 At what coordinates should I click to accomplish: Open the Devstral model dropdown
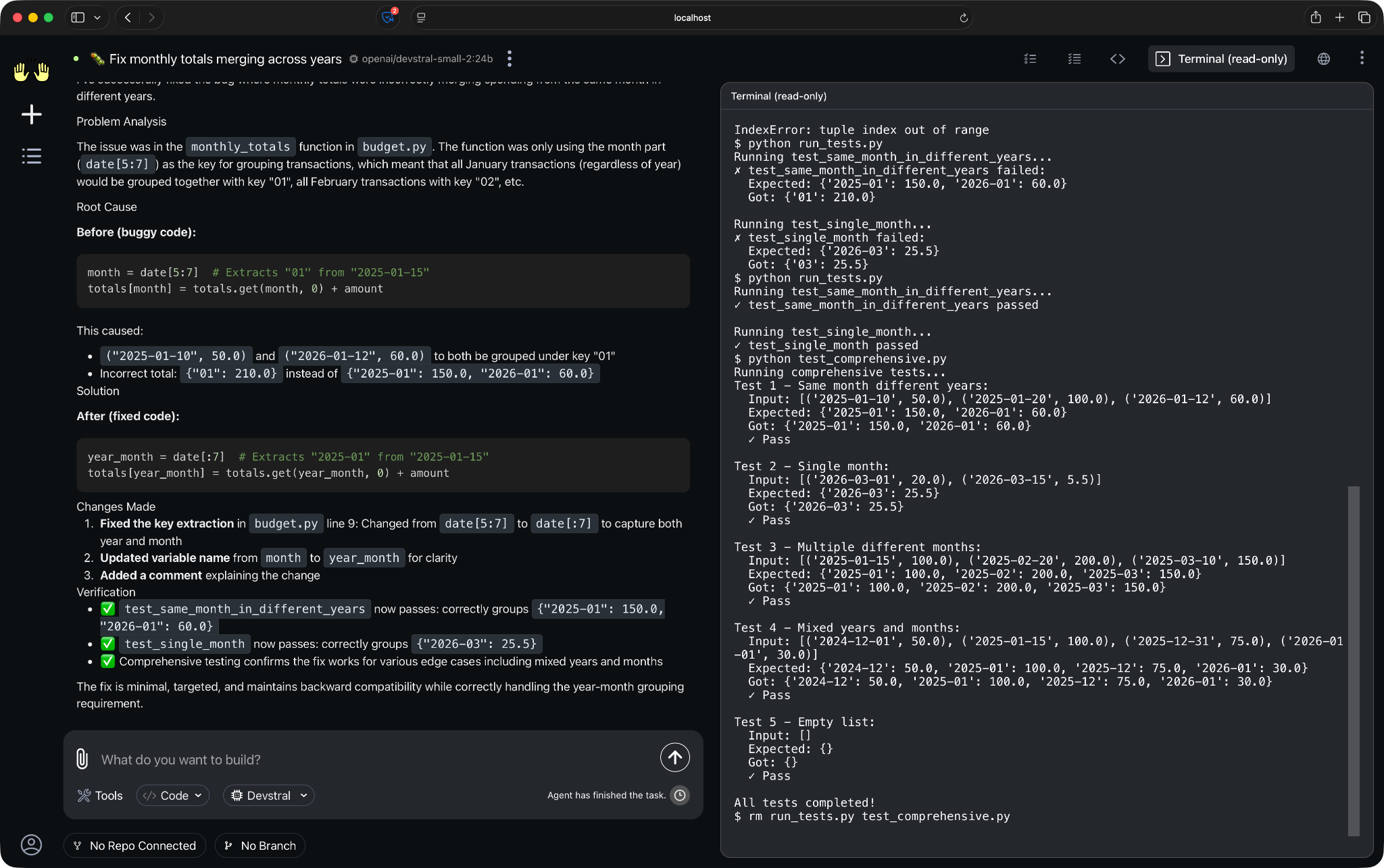tap(269, 796)
